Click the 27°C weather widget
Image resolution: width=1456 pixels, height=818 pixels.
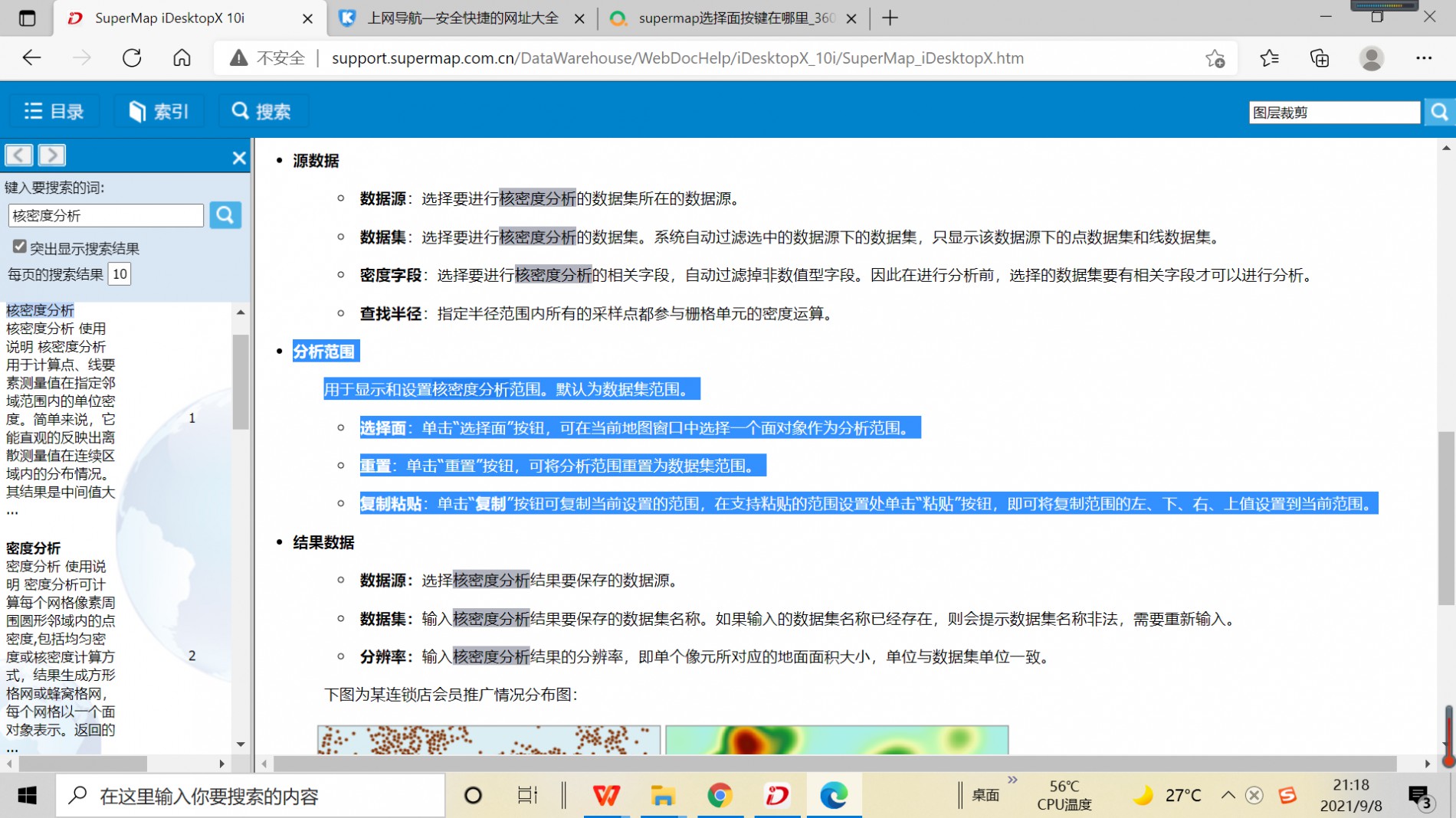tap(1167, 796)
